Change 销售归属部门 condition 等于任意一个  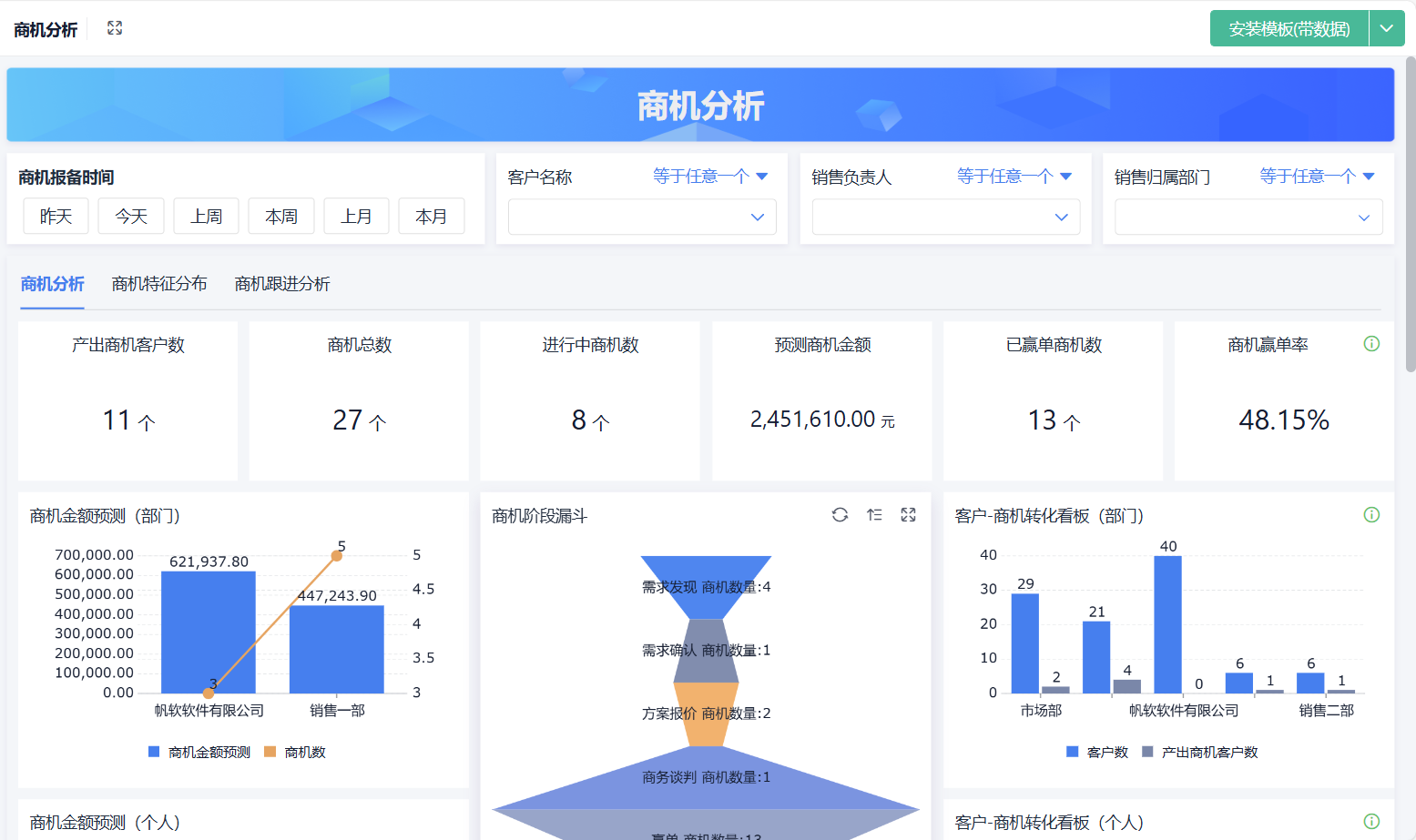[1317, 177]
